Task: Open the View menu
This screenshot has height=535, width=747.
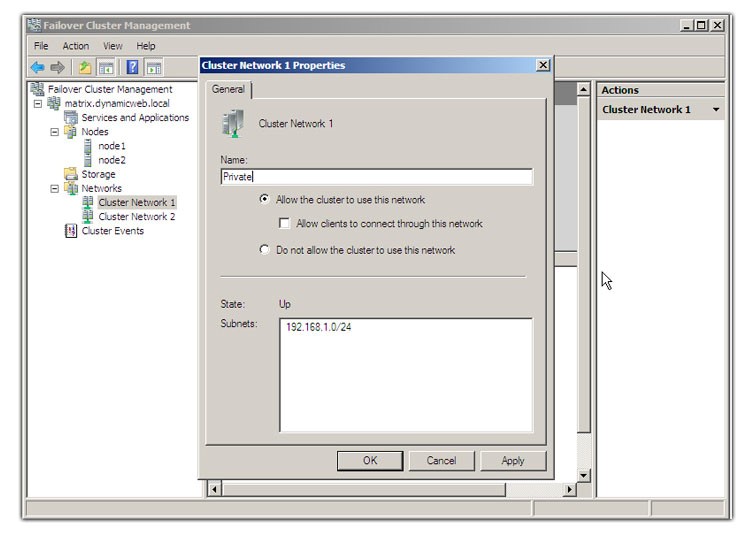Action: 112,46
